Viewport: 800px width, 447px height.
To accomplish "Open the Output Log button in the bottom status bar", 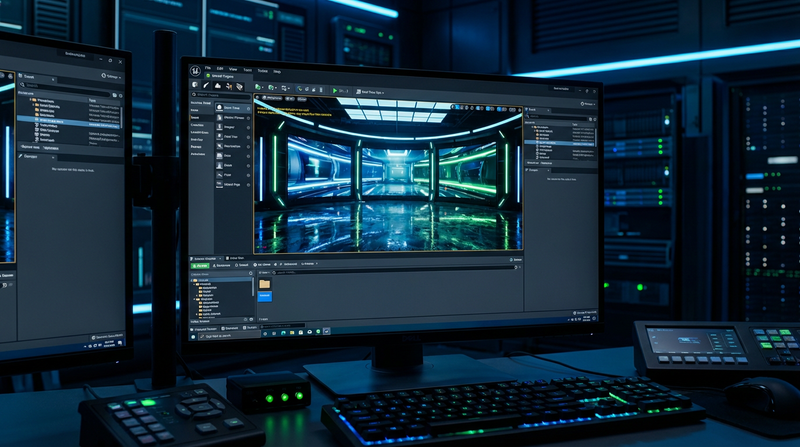I will 230,328.
